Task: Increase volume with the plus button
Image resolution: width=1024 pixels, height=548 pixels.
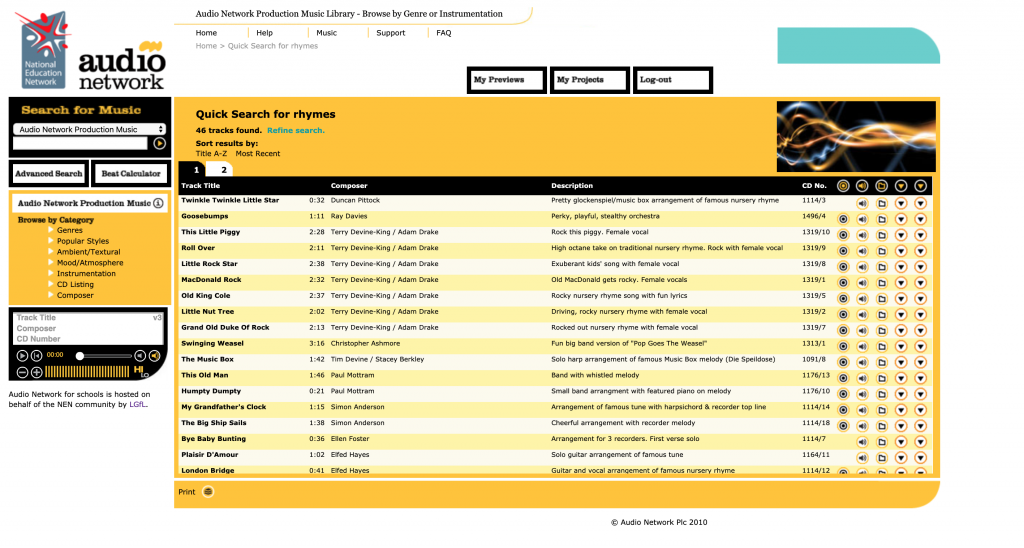Action: click(x=37, y=372)
